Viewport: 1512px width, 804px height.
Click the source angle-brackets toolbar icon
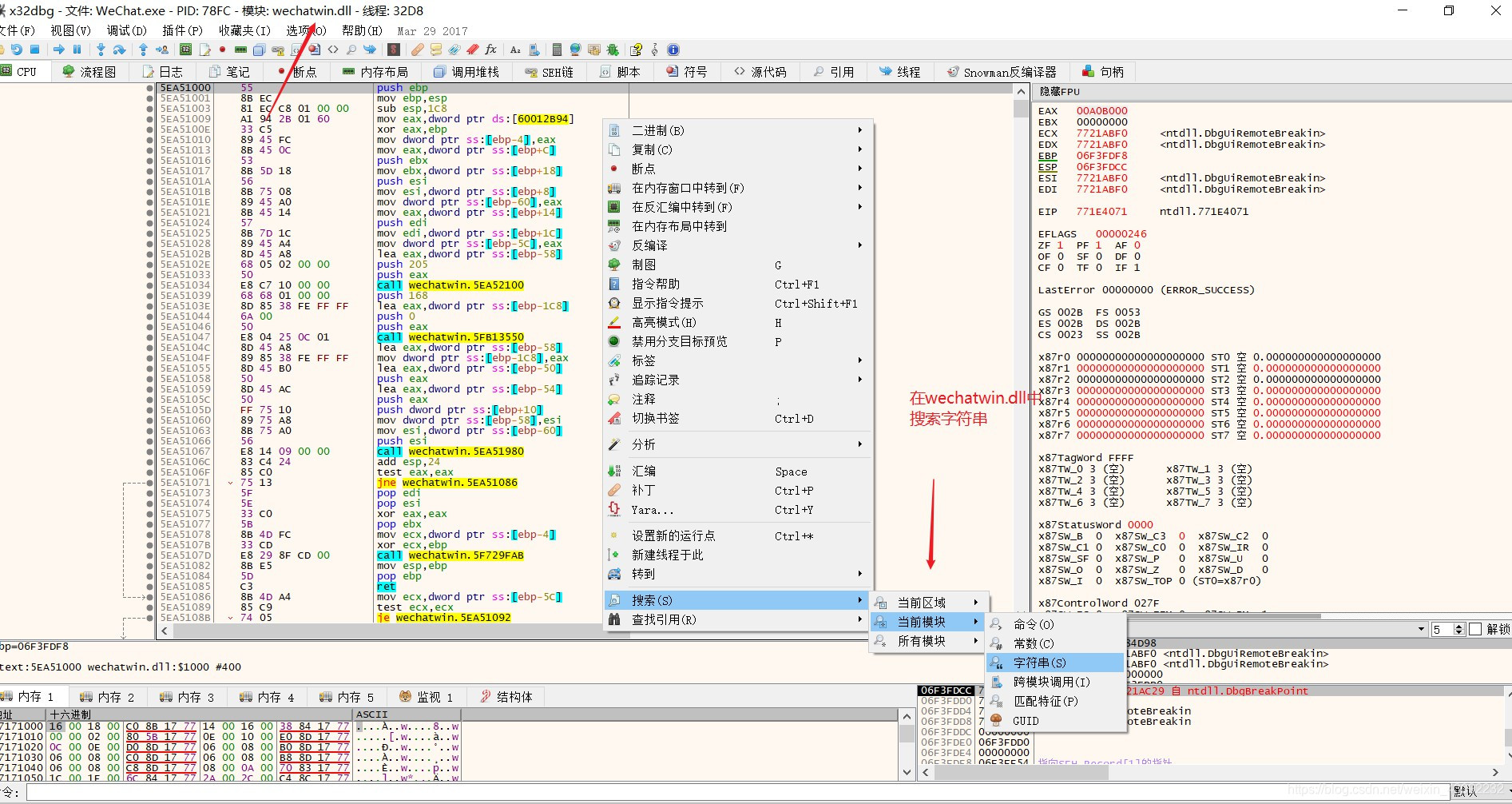333,50
